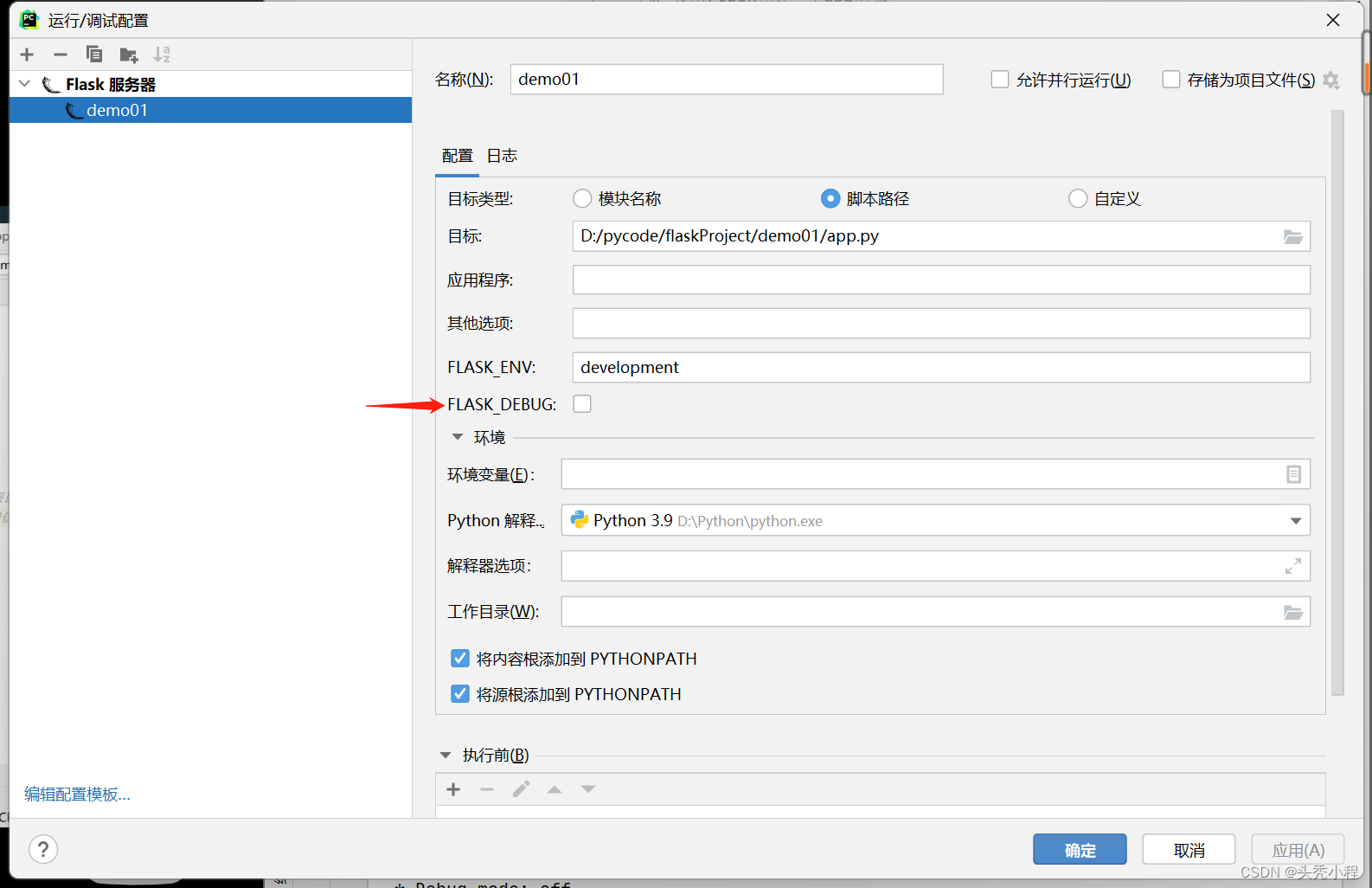Image resolution: width=1372 pixels, height=888 pixels.
Task: Click the additional options input field
Action: pyautogui.click(x=941, y=323)
